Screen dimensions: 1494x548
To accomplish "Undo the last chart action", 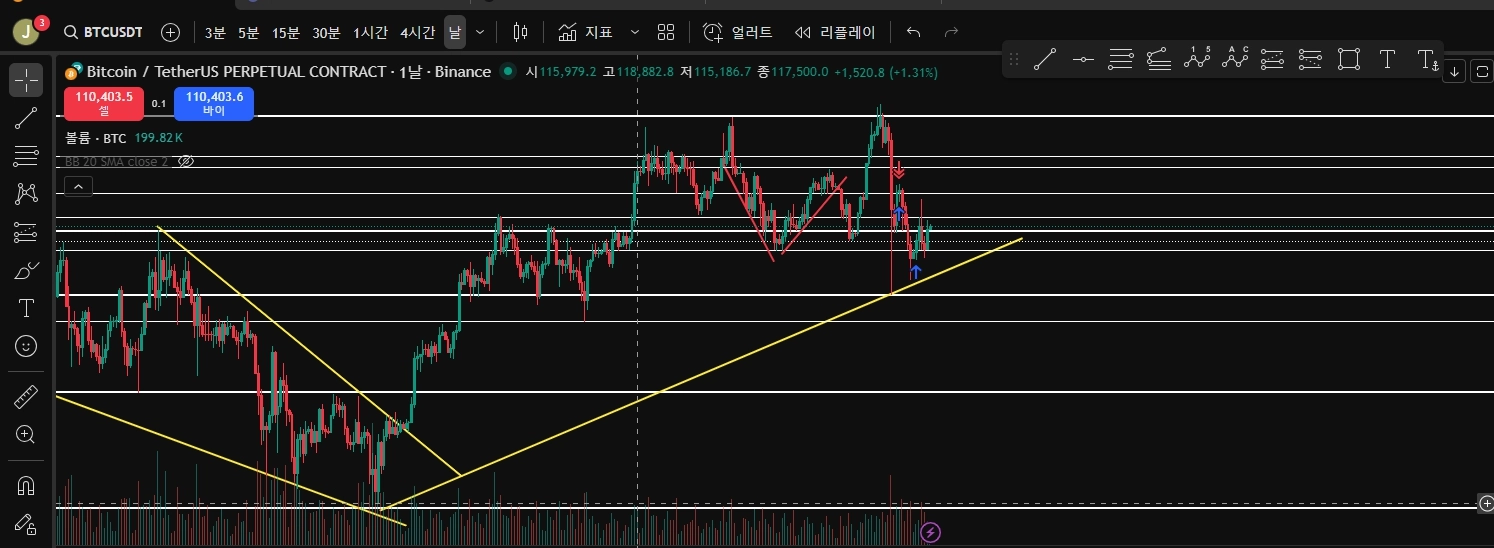I will click(913, 32).
